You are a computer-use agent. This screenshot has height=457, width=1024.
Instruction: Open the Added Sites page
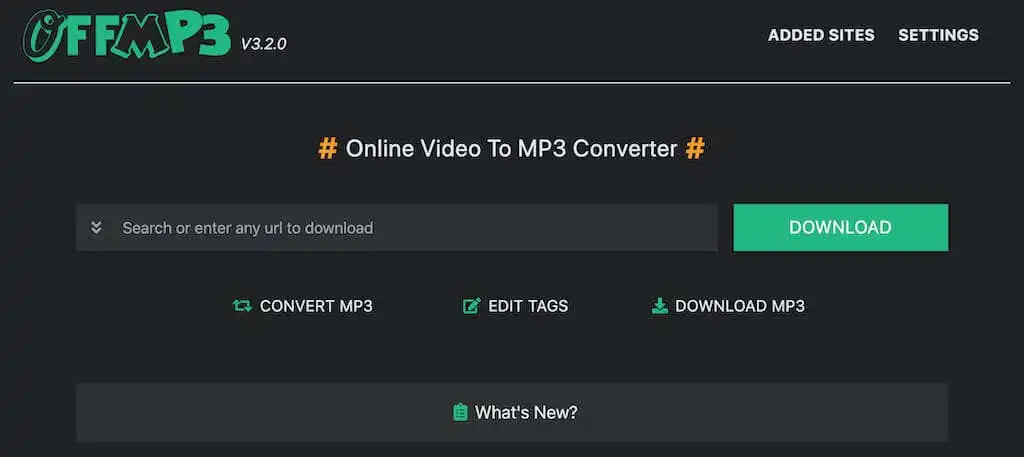pyautogui.click(x=821, y=35)
